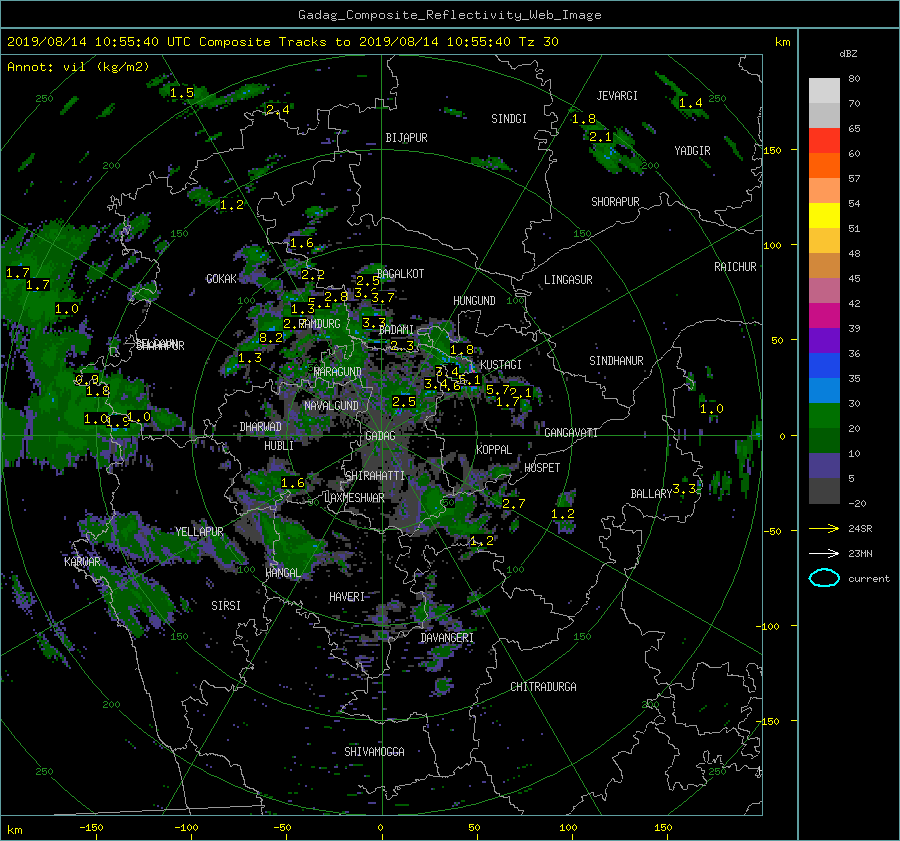Click the 1.5 VIL annotation at top left
The width and height of the screenshot is (900, 841).
pyautogui.click(x=181, y=92)
